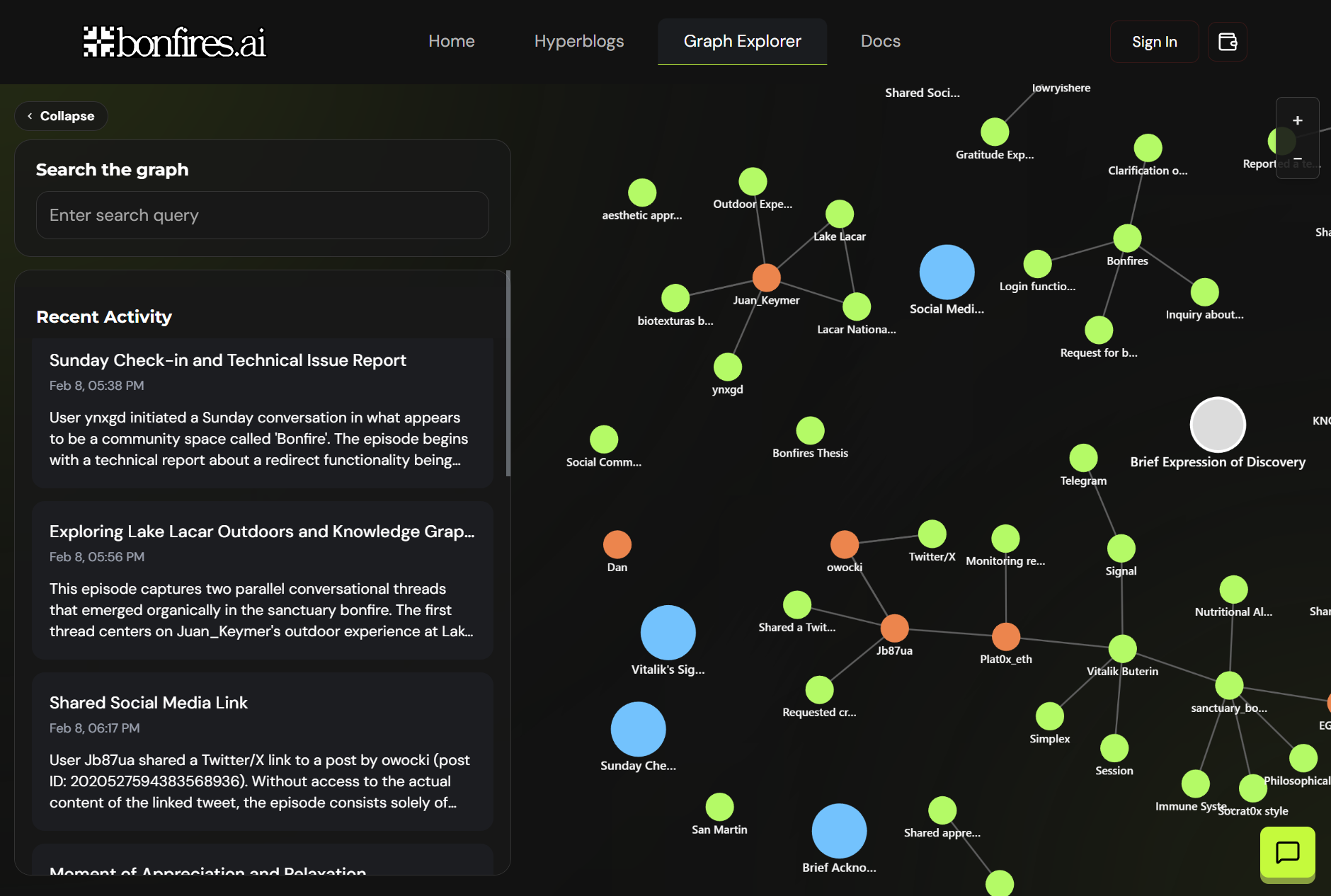The image size is (1331, 896).
Task: Open the Exploring Lake Lacar Outdoors activity
Action: pyautogui.click(x=263, y=580)
